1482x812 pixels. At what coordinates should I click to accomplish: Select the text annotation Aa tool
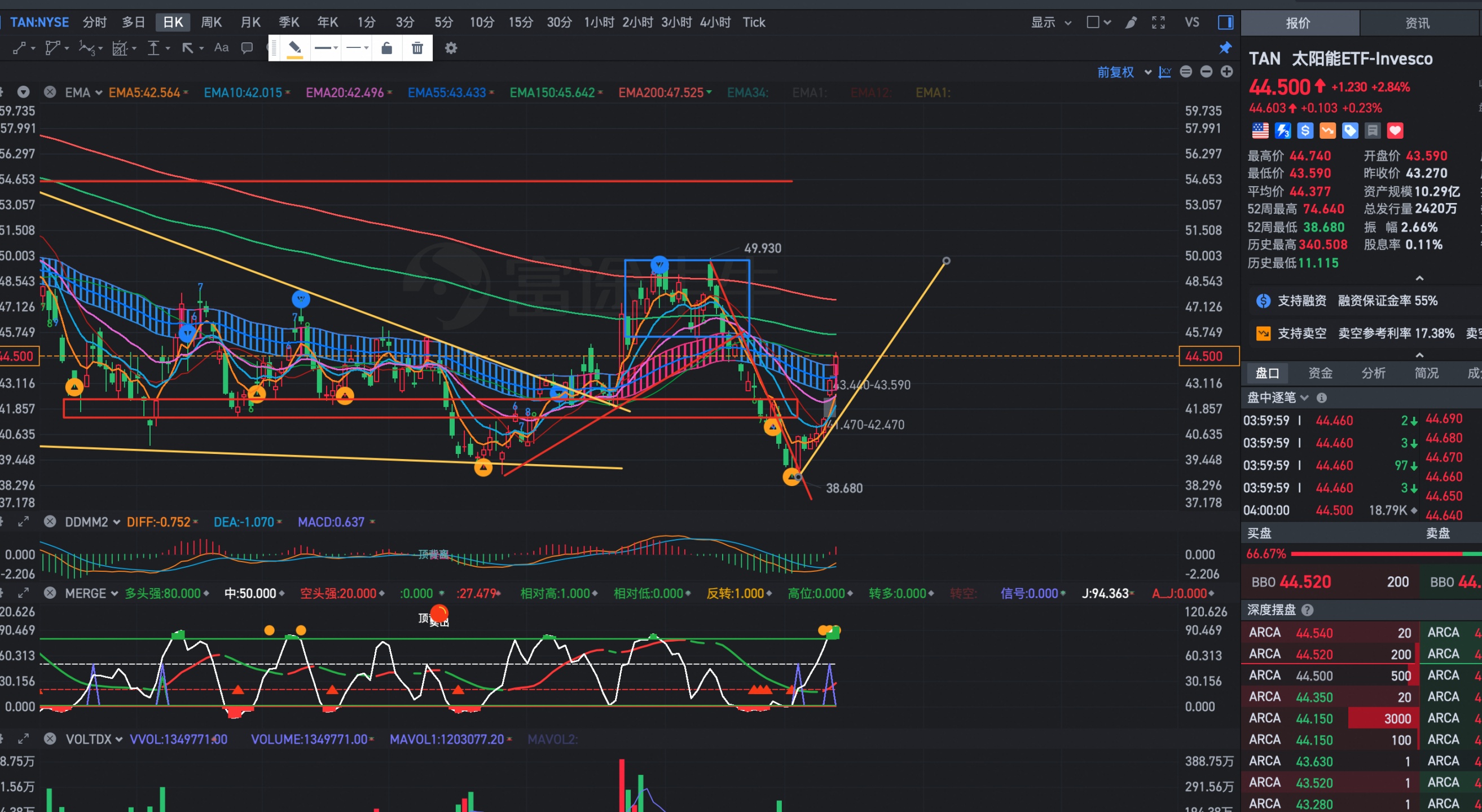[x=221, y=48]
